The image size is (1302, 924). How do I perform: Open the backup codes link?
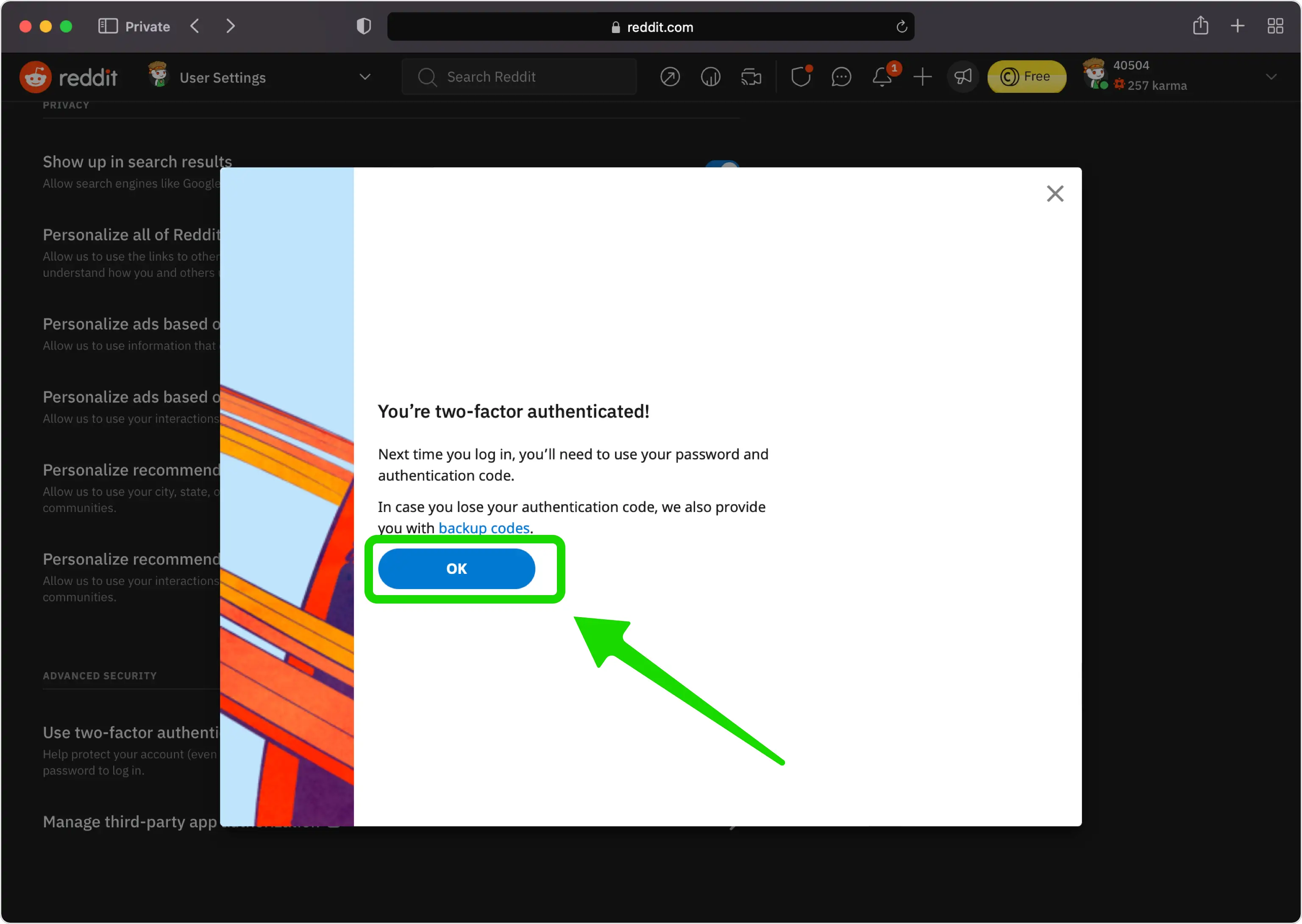pos(484,528)
